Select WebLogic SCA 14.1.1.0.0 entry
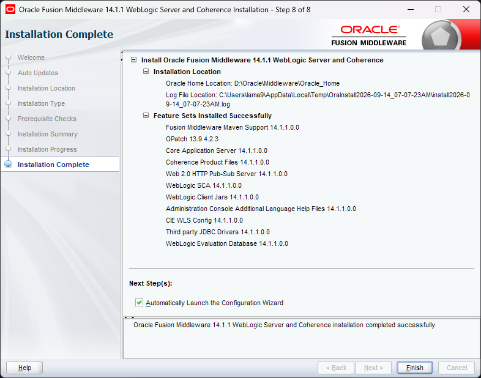This screenshot has width=481, height=378. point(204,185)
